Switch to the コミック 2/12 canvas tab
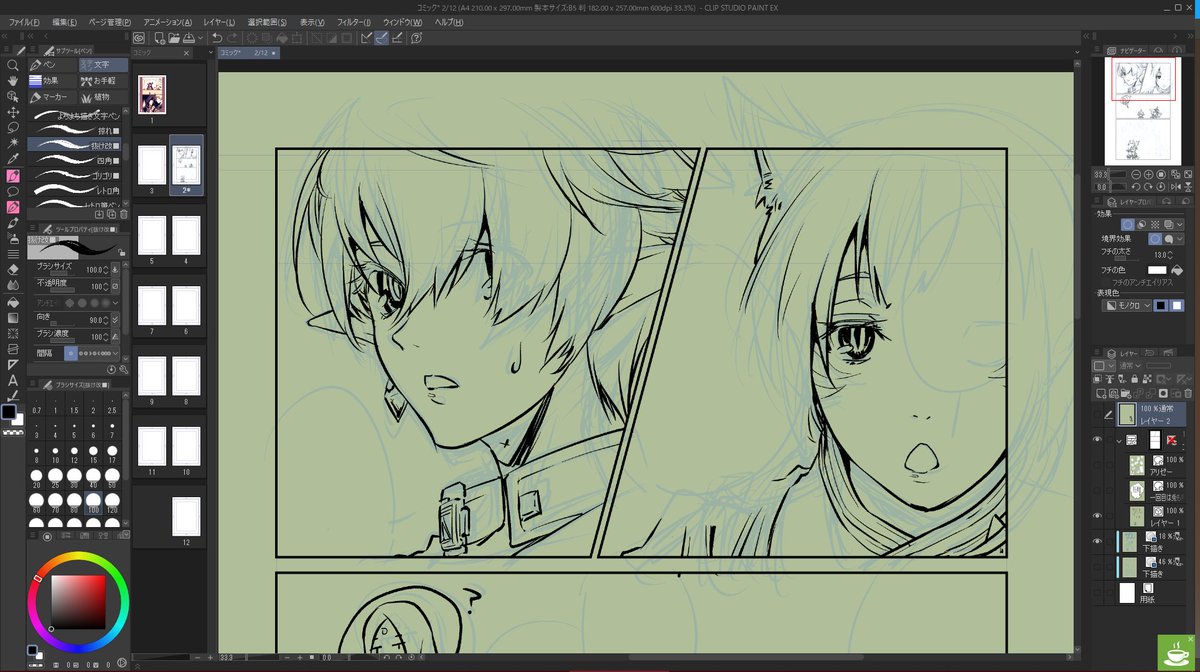This screenshot has width=1200, height=672. pos(249,52)
